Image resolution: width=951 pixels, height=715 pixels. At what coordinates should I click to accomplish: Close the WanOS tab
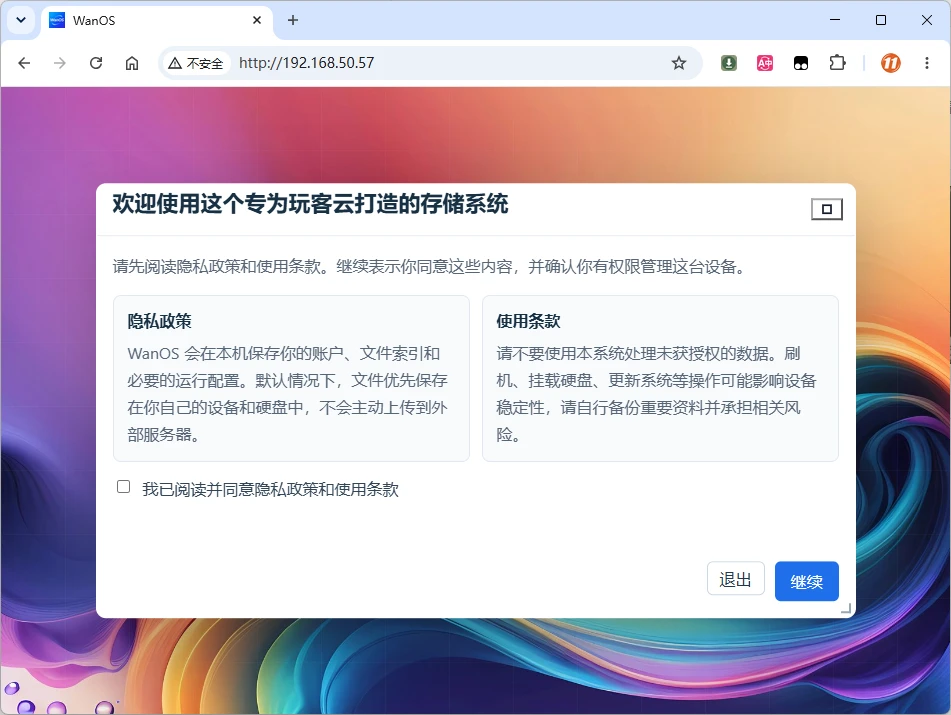257,20
